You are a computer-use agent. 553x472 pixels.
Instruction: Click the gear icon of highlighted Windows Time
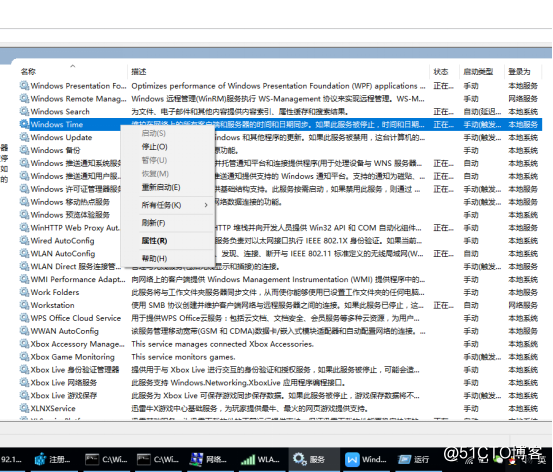[x=24, y=124]
